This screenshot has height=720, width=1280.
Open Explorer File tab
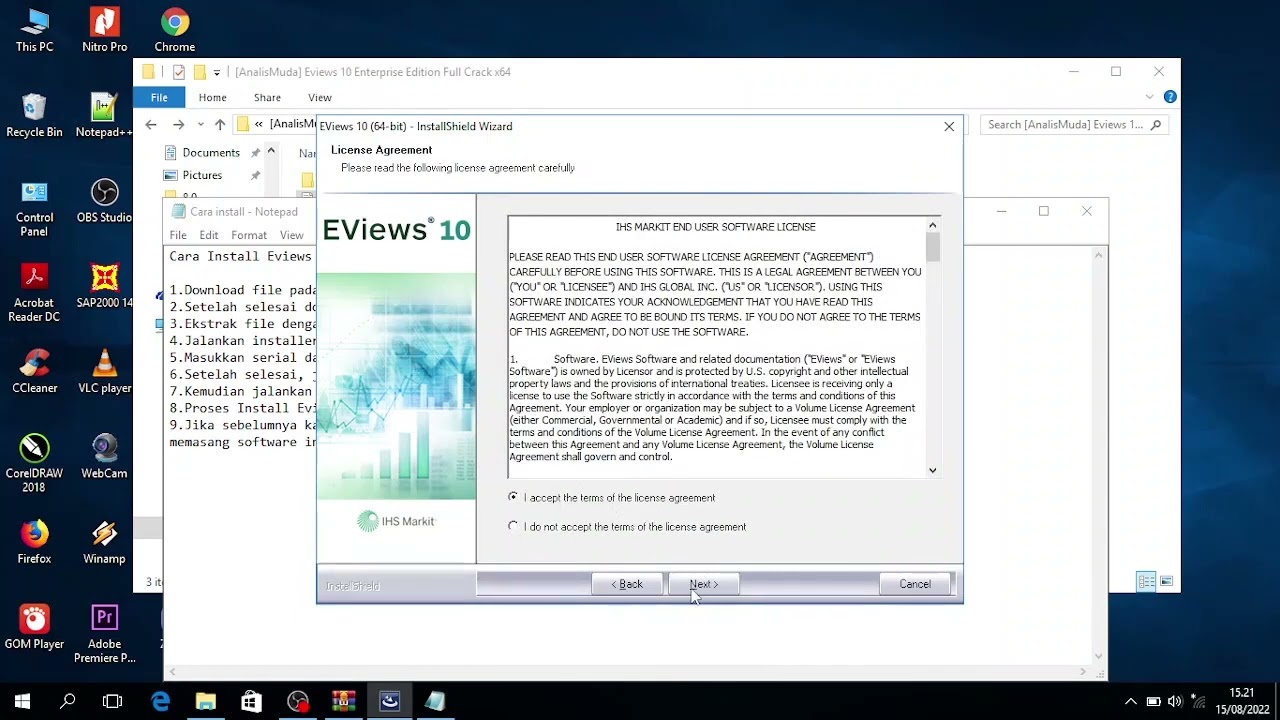159,97
